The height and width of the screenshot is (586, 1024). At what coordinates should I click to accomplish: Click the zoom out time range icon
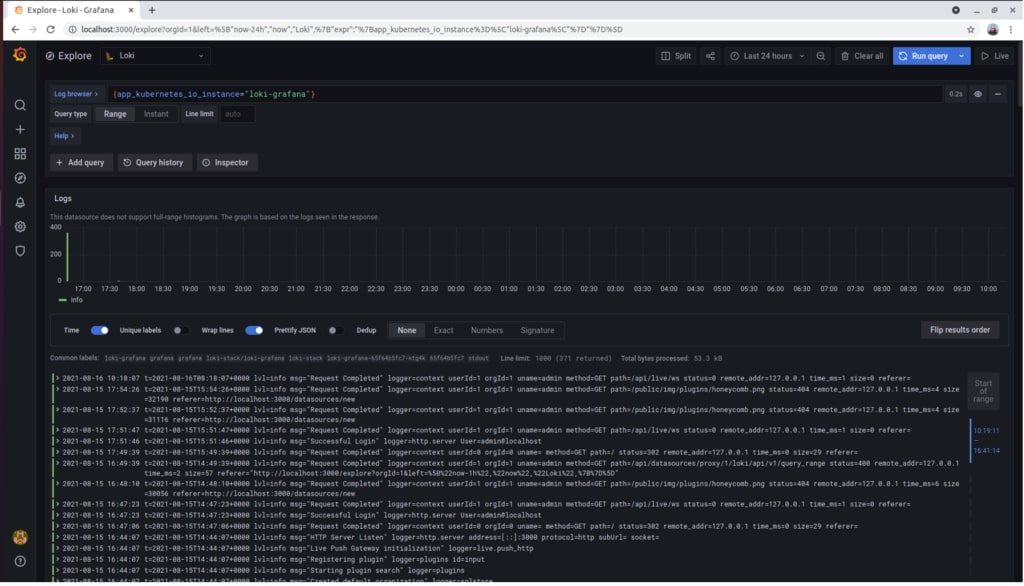pyautogui.click(x=821, y=56)
